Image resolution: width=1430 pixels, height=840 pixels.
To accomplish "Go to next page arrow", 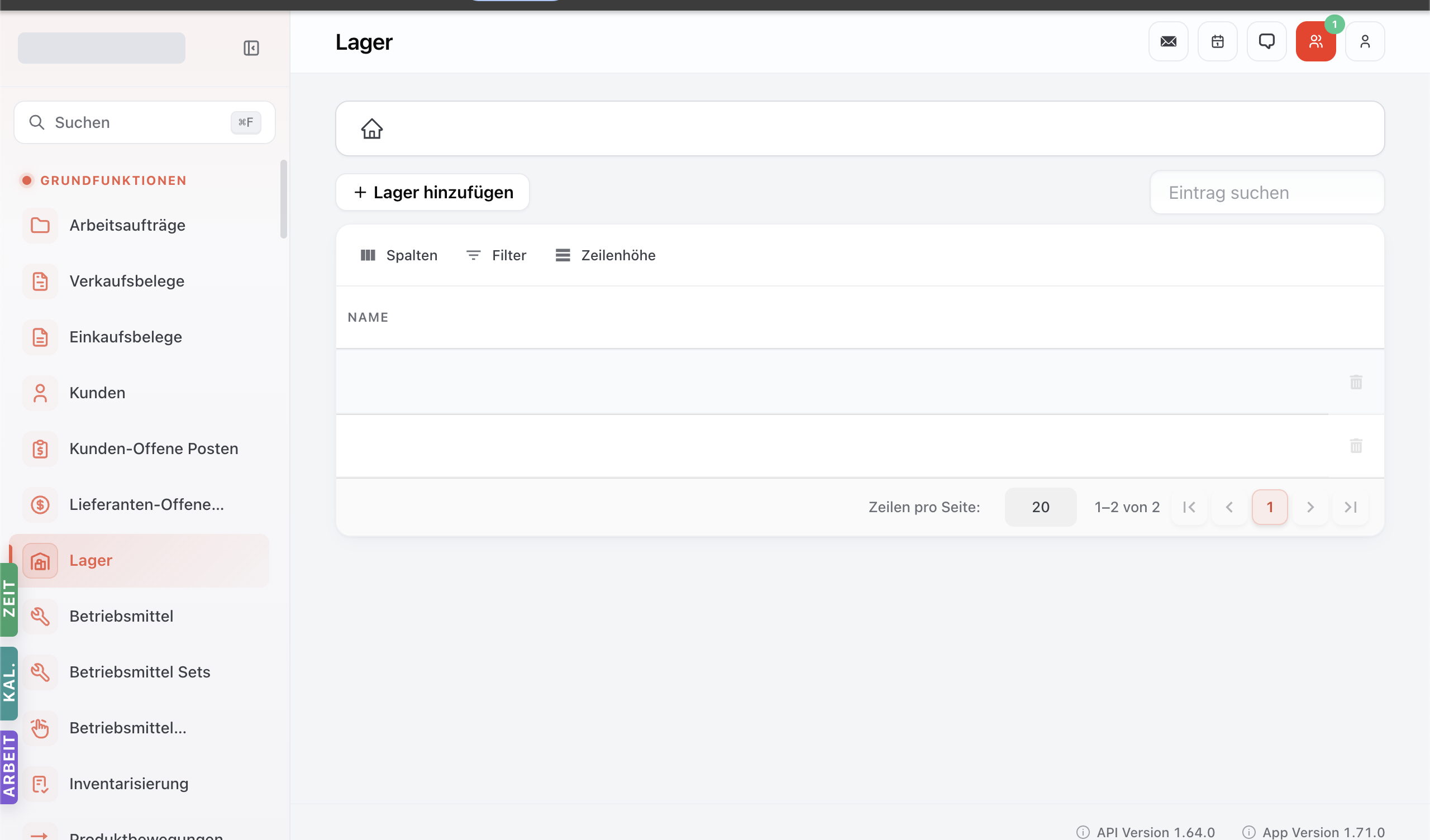I will 1310,507.
